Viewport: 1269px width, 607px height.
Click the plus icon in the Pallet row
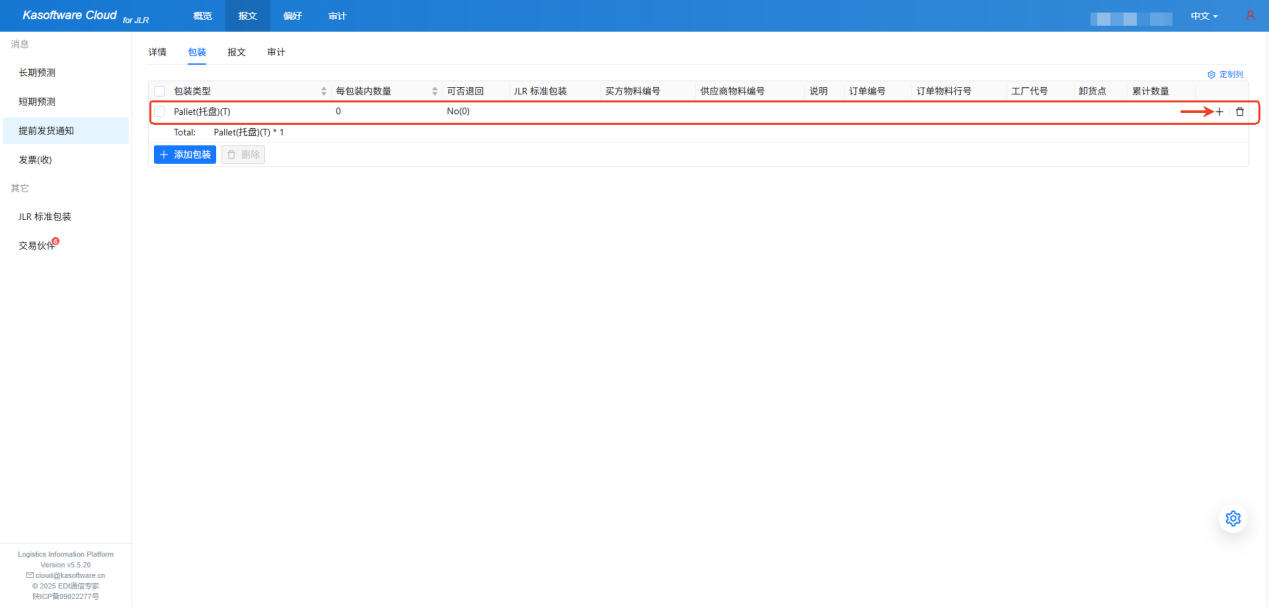tap(1219, 112)
